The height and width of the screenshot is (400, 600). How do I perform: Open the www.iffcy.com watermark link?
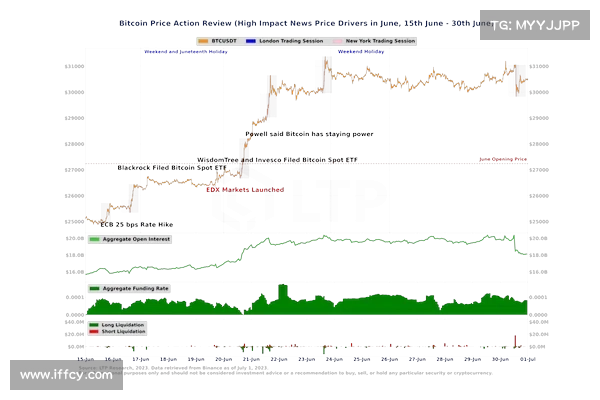tap(67, 375)
